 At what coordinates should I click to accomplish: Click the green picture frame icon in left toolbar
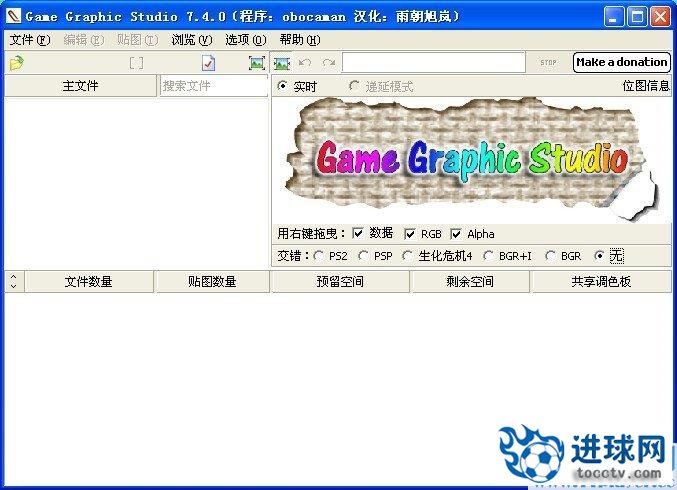coord(257,63)
